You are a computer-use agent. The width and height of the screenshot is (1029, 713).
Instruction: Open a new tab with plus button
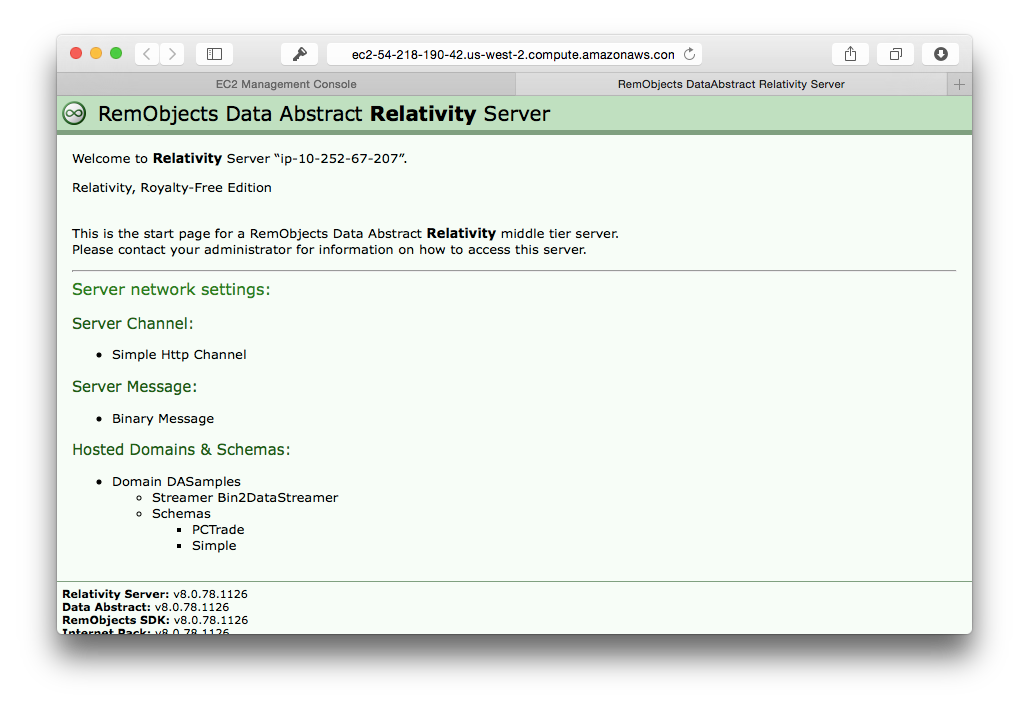click(959, 84)
